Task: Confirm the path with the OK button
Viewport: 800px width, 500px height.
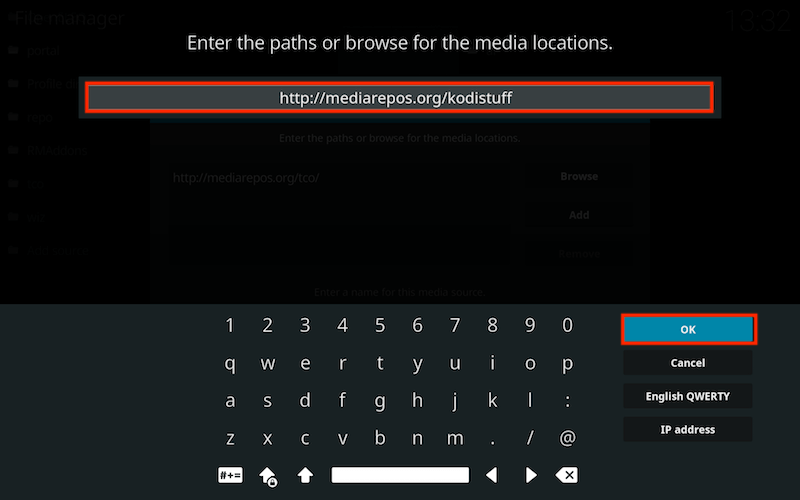Action: pos(688,330)
